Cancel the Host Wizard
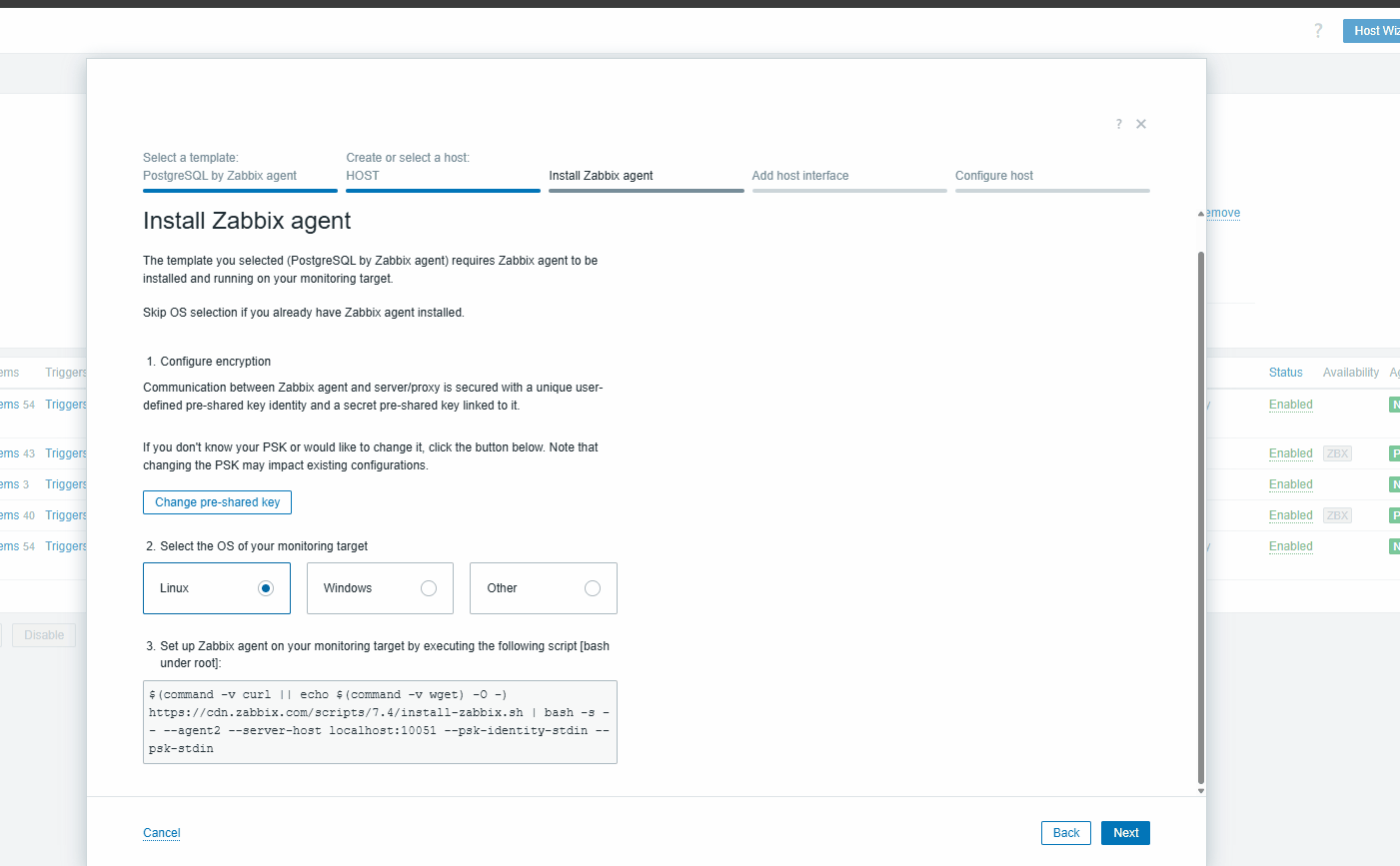 pos(162,833)
